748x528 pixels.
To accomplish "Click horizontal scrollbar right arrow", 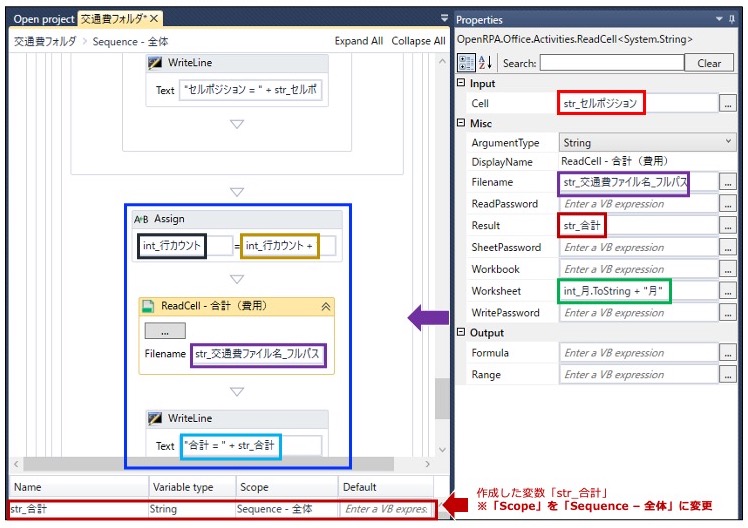I will pyautogui.click(x=427, y=464).
